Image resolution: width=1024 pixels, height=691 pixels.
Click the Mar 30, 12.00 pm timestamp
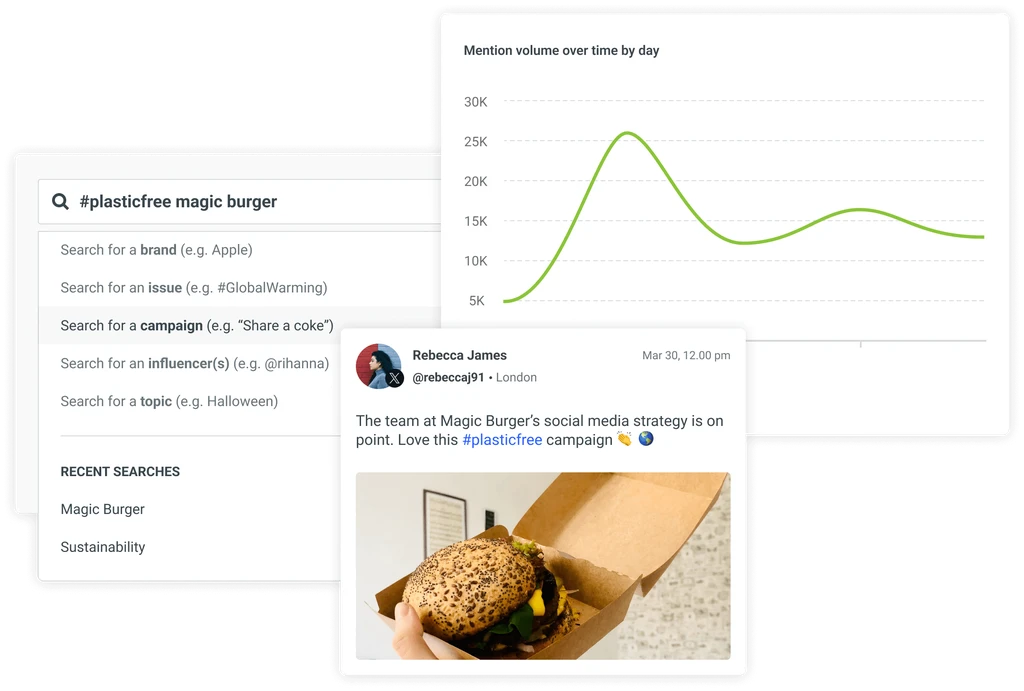[686, 355]
